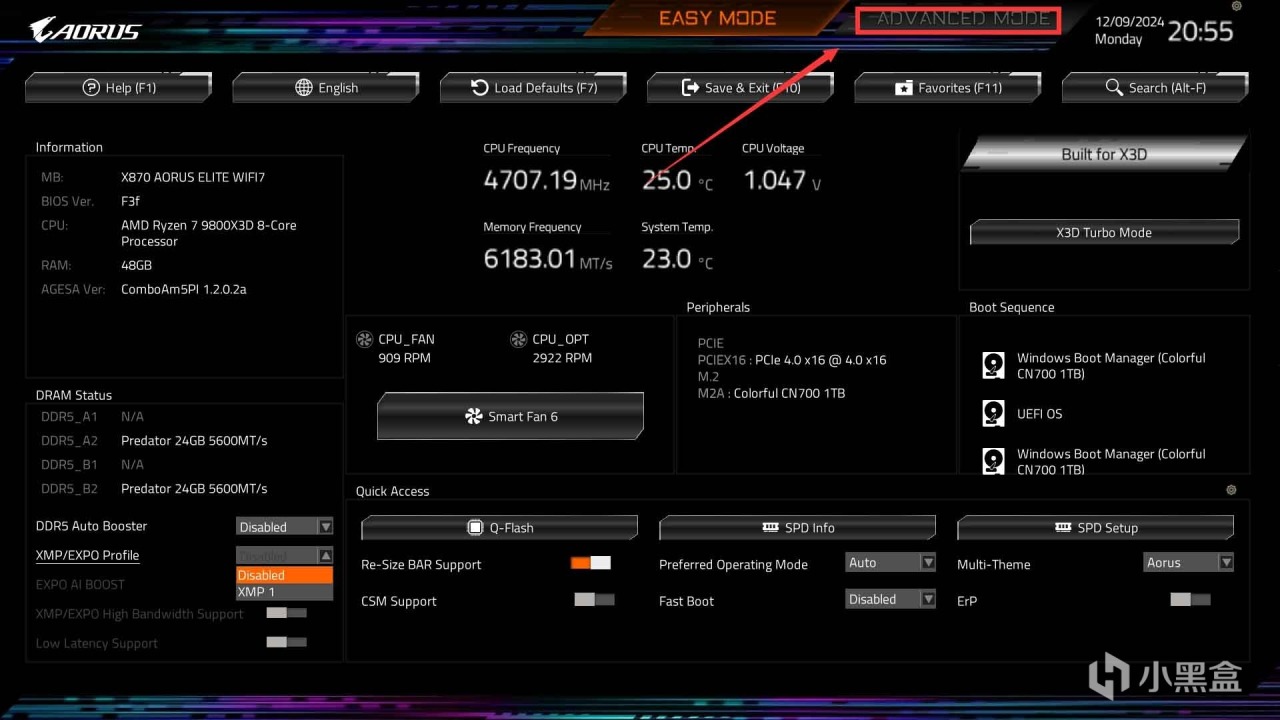This screenshot has height=720, width=1280.
Task: Open Favorites via the star folder icon
Action: pyautogui.click(x=903, y=88)
